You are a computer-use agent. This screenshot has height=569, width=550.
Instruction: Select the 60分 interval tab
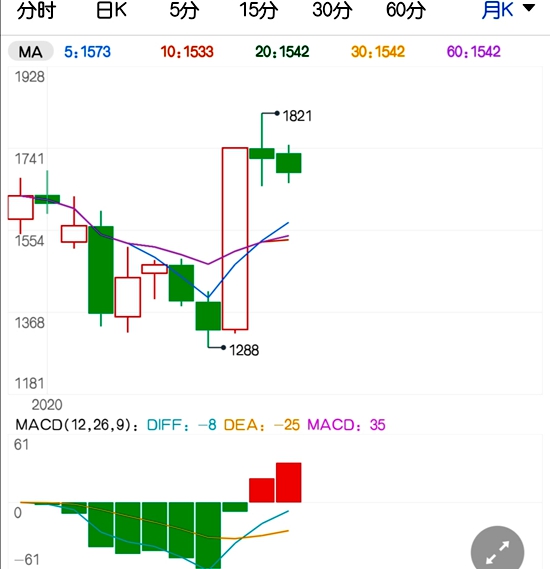(406, 10)
